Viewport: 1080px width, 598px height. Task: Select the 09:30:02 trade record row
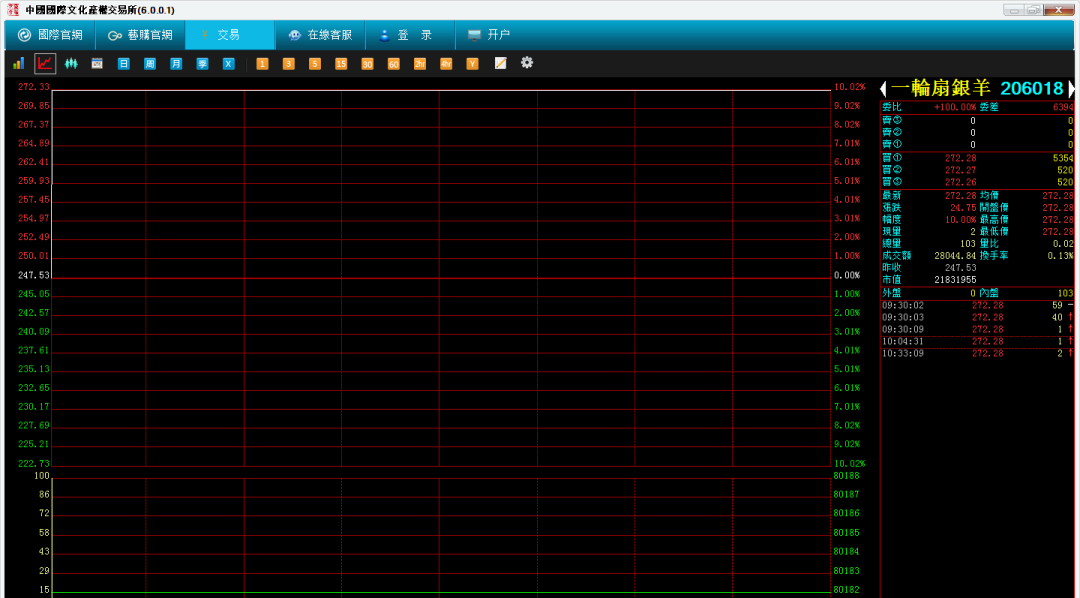click(977, 305)
